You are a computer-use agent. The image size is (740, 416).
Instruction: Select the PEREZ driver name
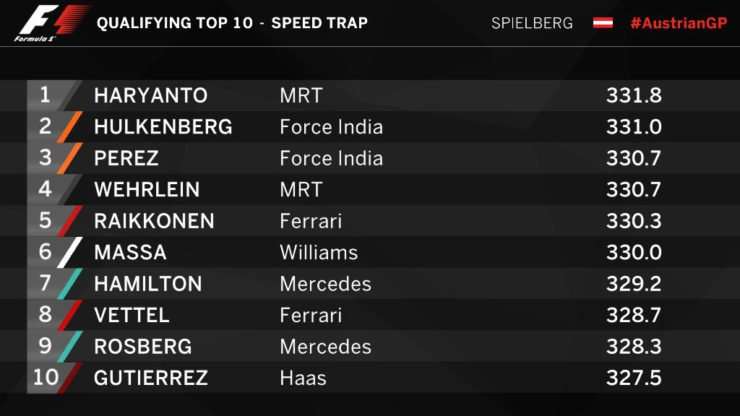tap(126, 158)
